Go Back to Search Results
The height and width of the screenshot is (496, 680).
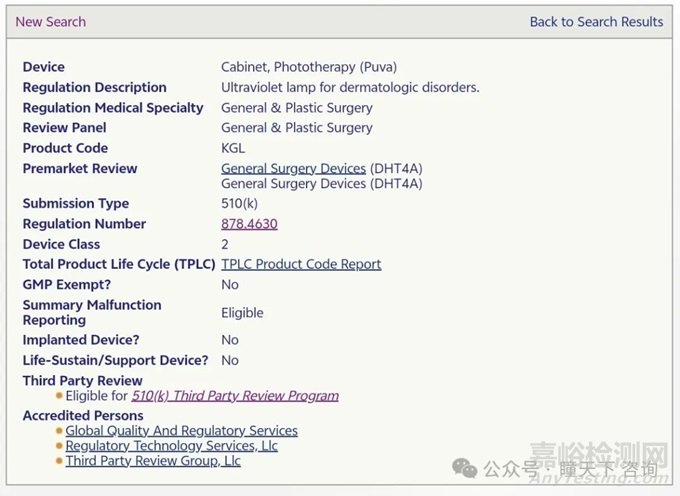pyautogui.click(x=596, y=22)
